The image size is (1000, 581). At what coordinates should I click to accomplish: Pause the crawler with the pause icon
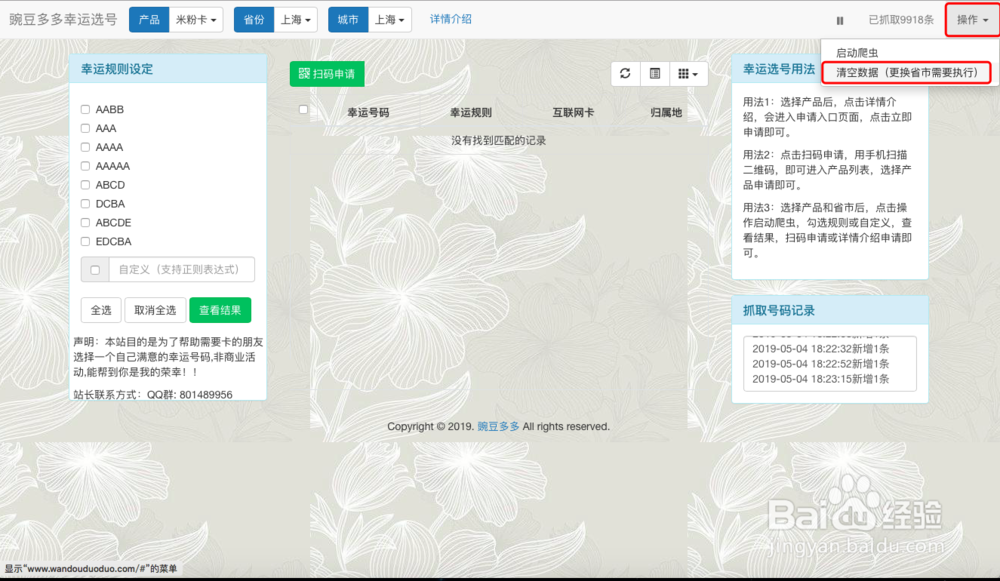[x=840, y=19]
